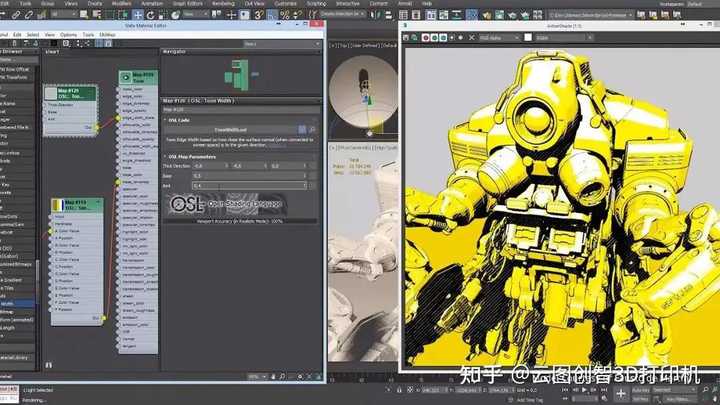Viewport: 720px width, 405px height.
Task: Select the Map #119 OSL node header
Action: [x=77, y=205]
